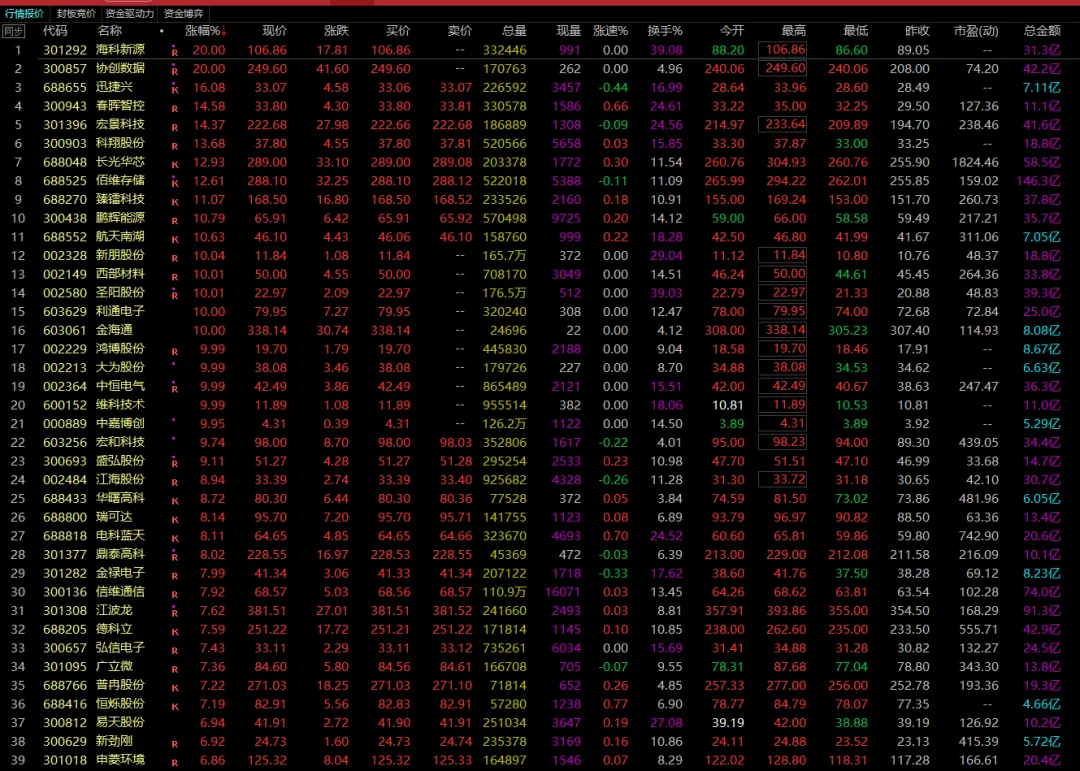Sort by 最低 column header
This screenshot has width=1080, height=771.
[855, 31]
